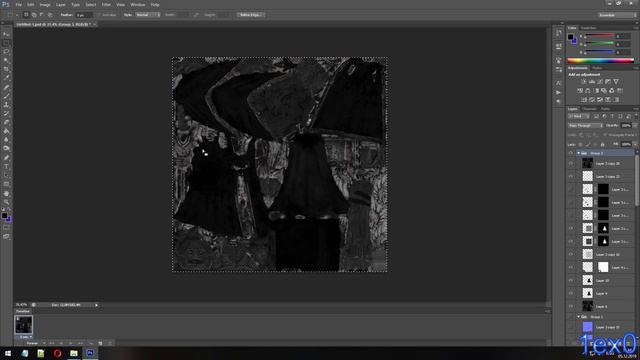Select the Hand tool
640x360 pixels.
tap(6, 193)
